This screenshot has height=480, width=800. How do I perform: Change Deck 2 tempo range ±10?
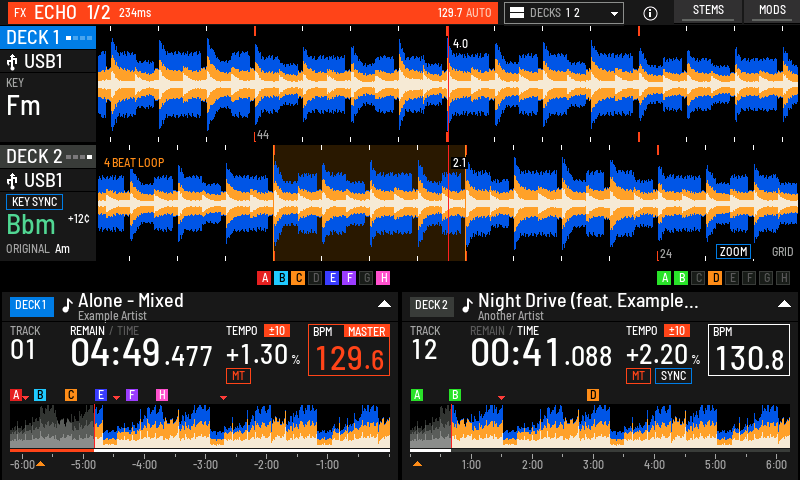pos(677,331)
